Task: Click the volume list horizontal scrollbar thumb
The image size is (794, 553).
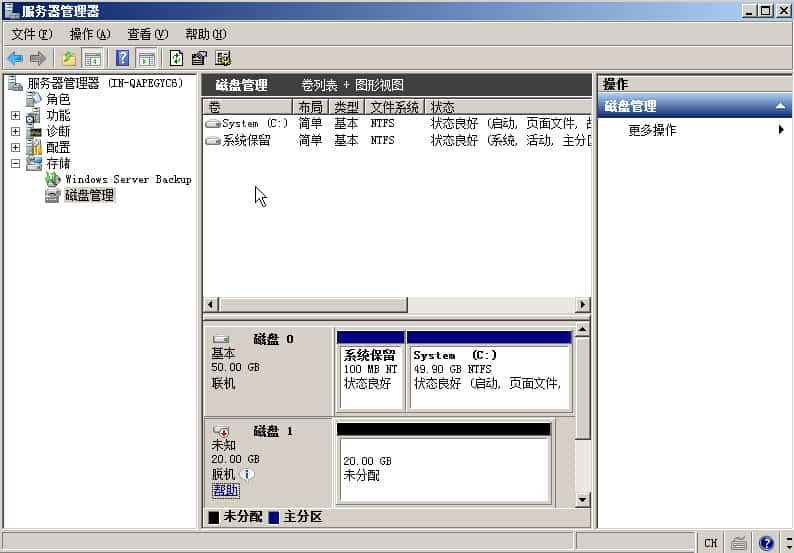Action: coord(305,304)
